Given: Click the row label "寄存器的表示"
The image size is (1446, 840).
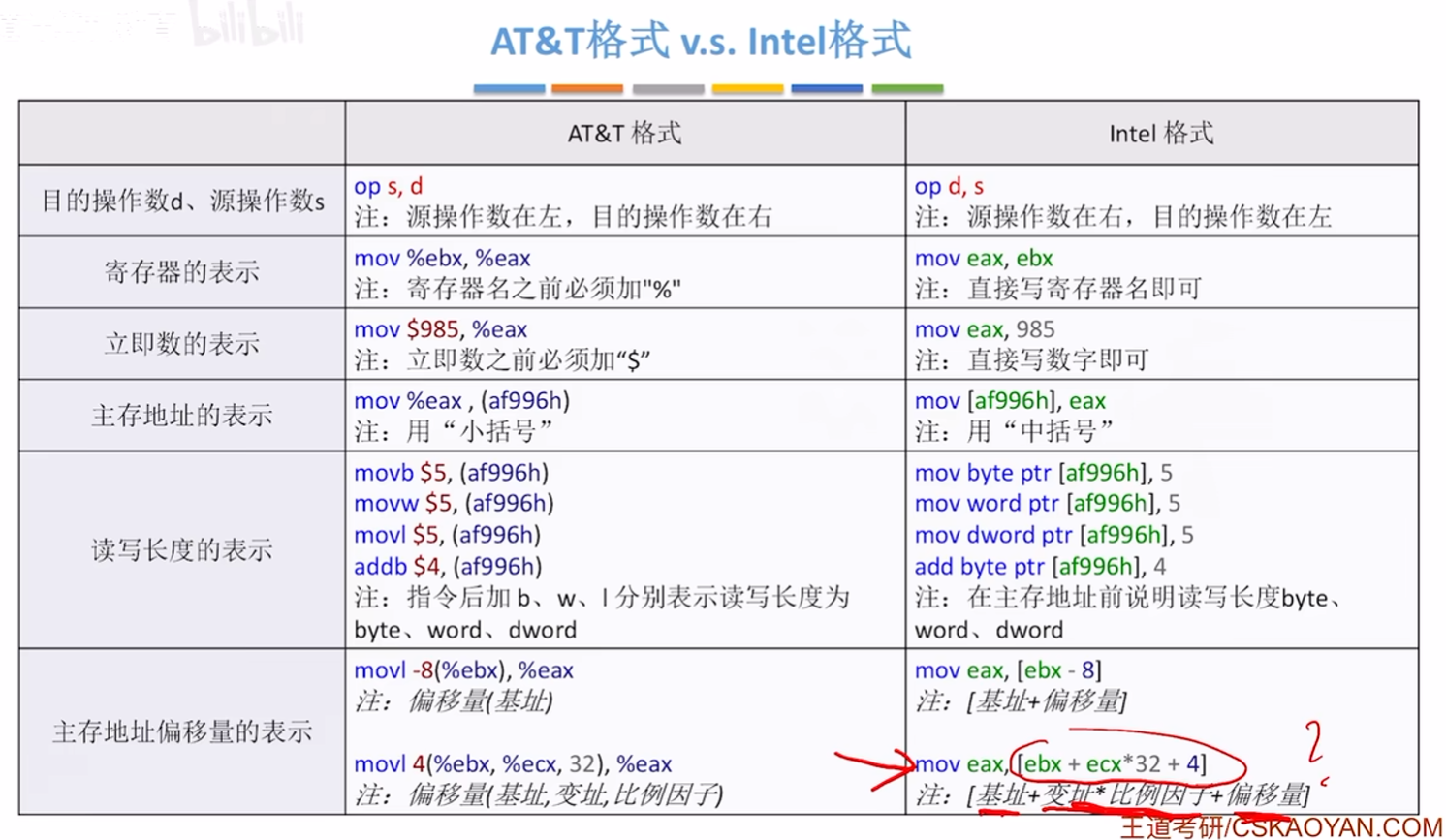Looking at the screenshot, I should (x=182, y=272).
